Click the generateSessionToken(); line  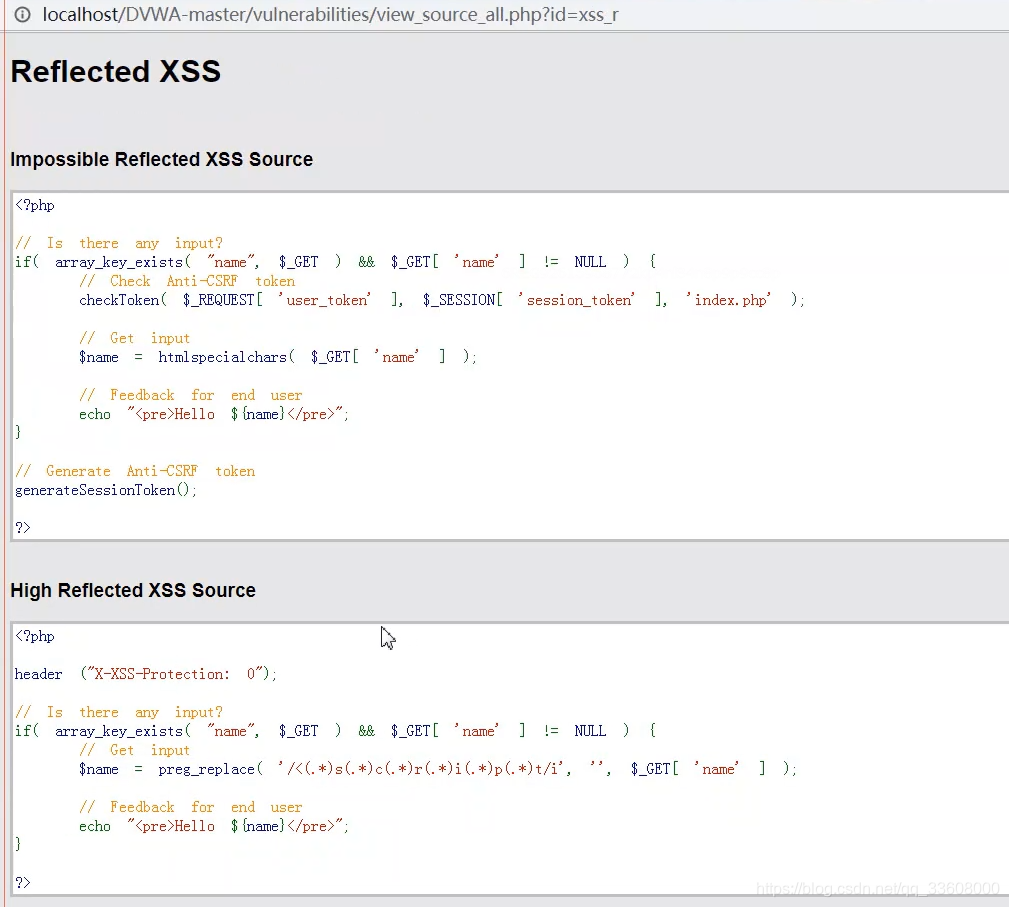click(106, 491)
